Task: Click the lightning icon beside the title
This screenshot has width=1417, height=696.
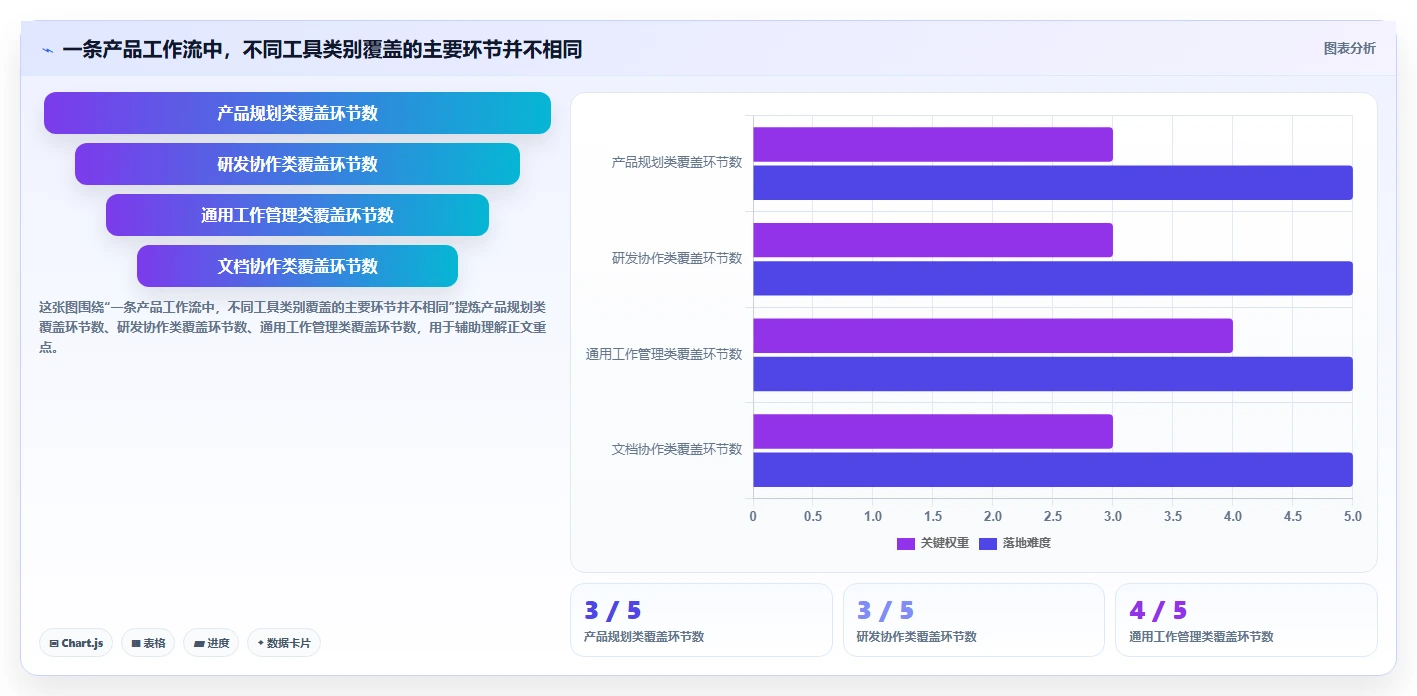Action: tap(48, 50)
